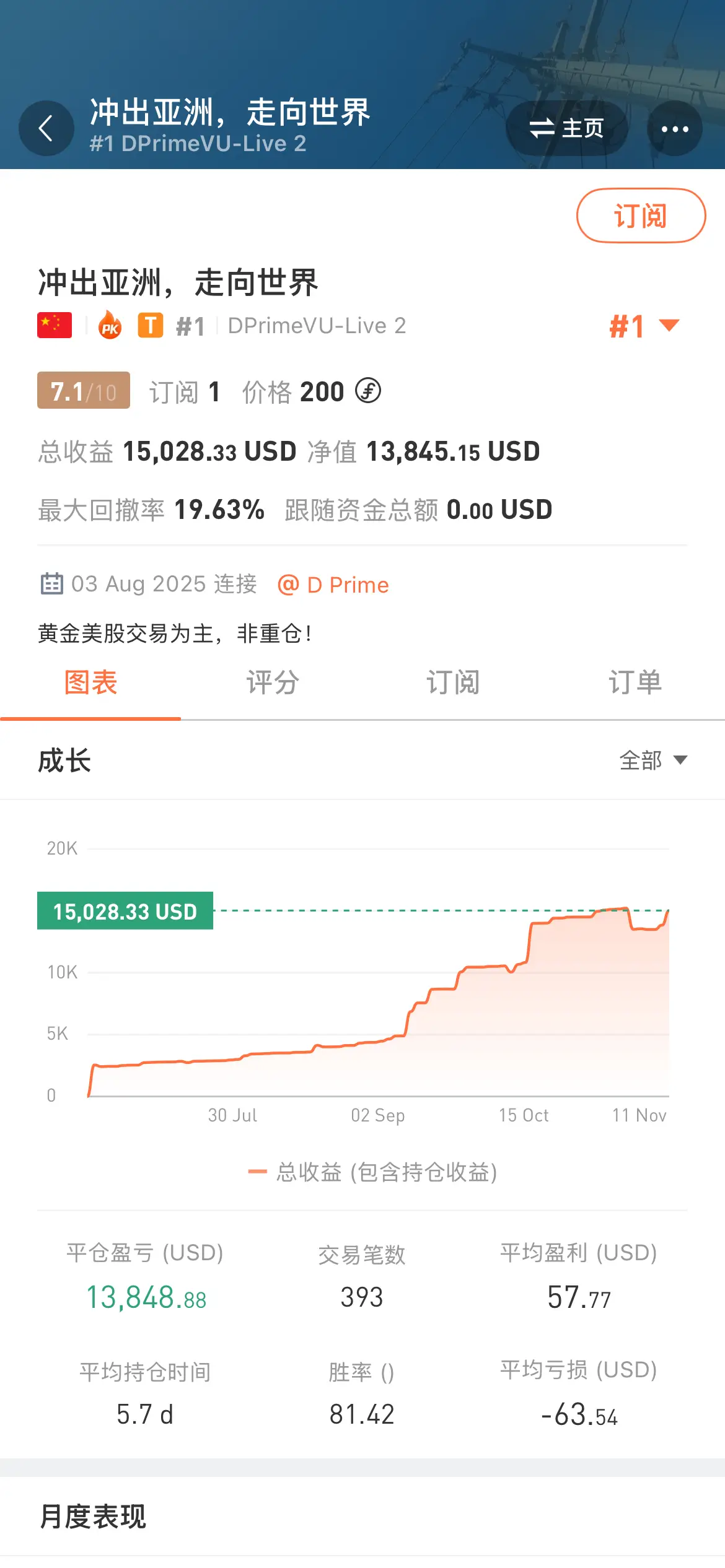725x1568 pixels.
Task: Open the 全部 time range dropdown
Action: (x=653, y=760)
